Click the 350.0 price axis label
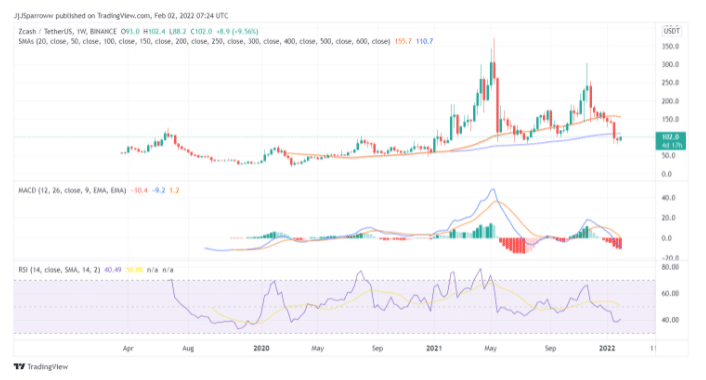The image size is (706, 380). tap(670, 46)
